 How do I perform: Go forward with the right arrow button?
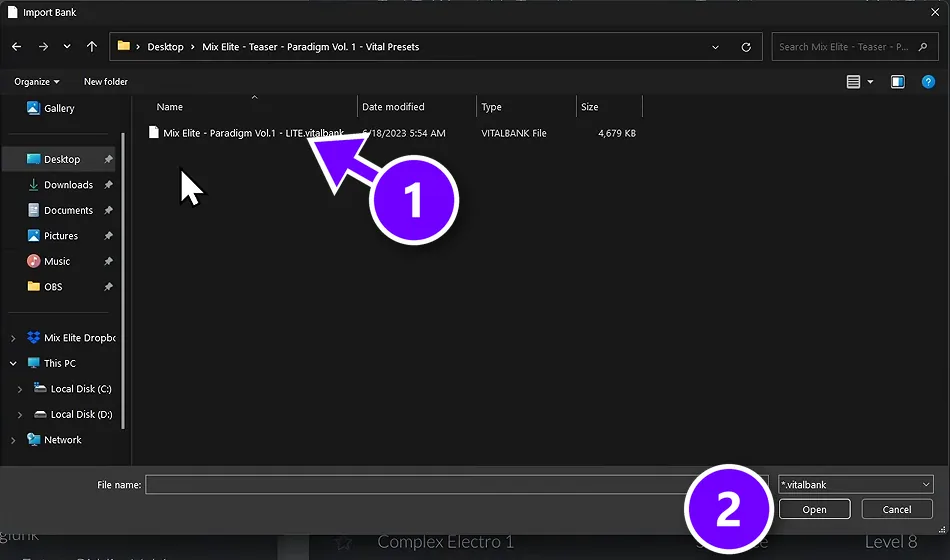click(x=43, y=47)
